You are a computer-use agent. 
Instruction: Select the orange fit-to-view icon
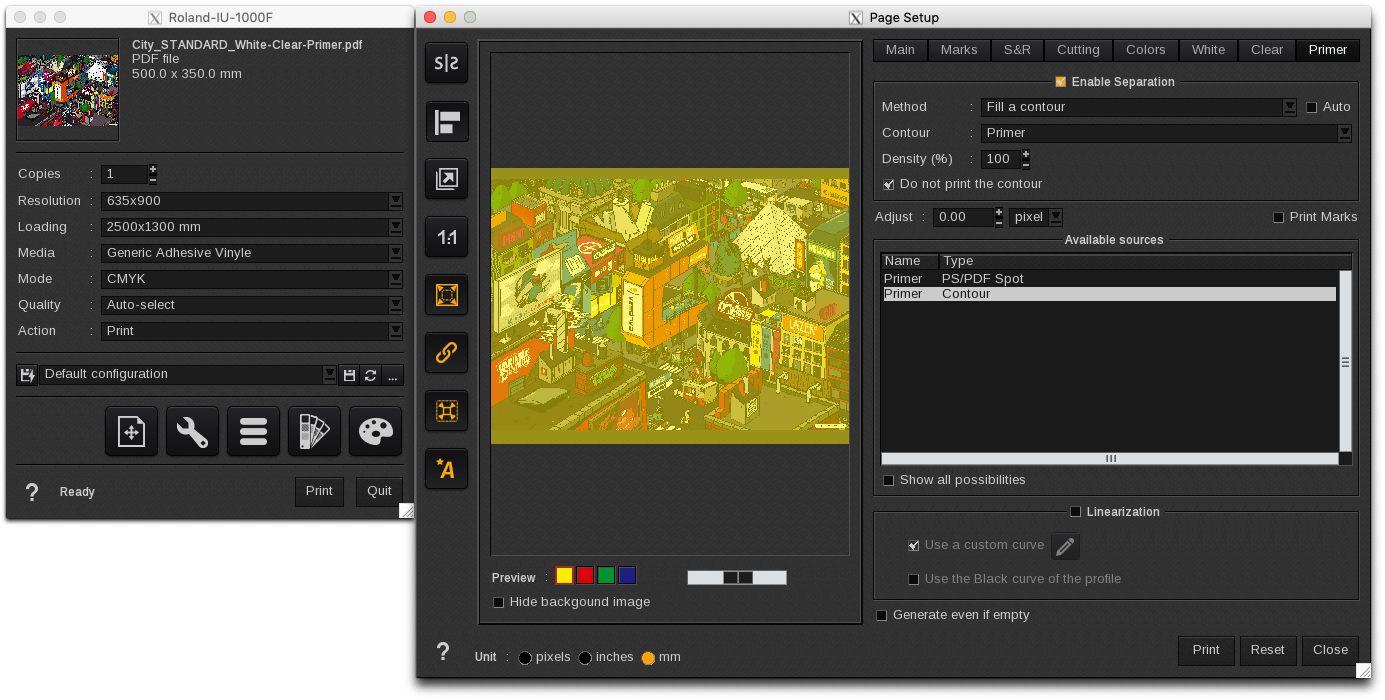pos(446,294)
